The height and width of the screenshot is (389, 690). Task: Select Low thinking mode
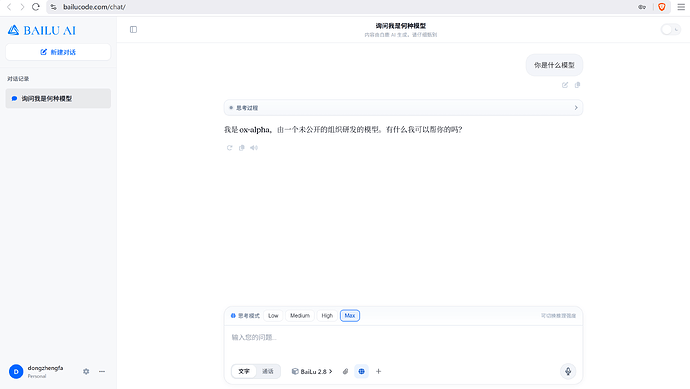click(x=273, y=316)
